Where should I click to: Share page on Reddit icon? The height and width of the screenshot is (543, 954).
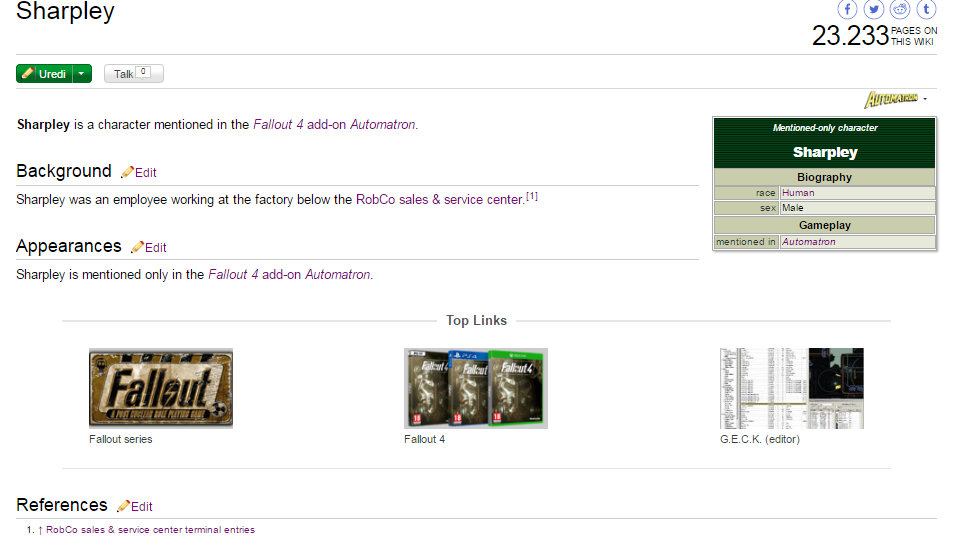pyautogui.click(x=900, y=9)
